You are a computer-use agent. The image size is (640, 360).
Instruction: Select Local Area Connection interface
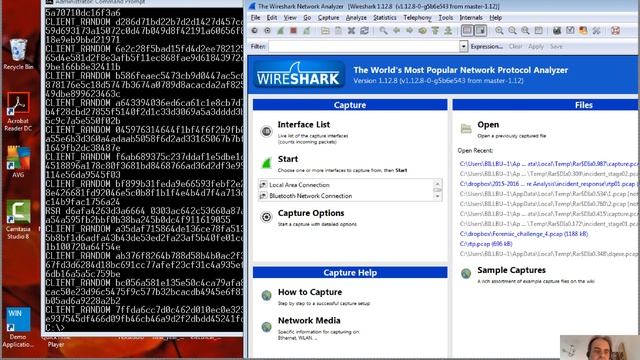pyautogui.click(x=299, y=185)
